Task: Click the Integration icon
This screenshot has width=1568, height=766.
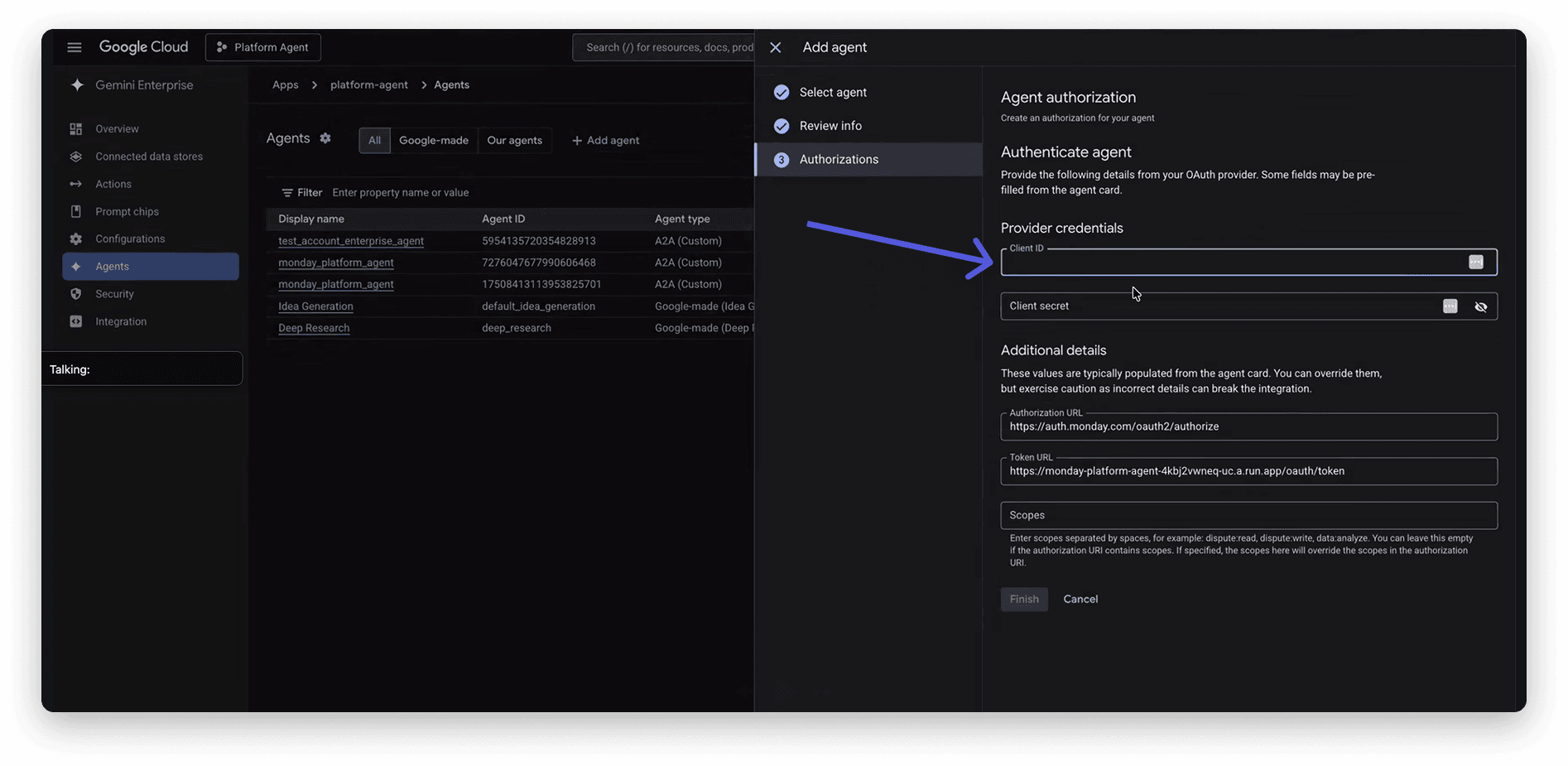Action: (76, 321)
